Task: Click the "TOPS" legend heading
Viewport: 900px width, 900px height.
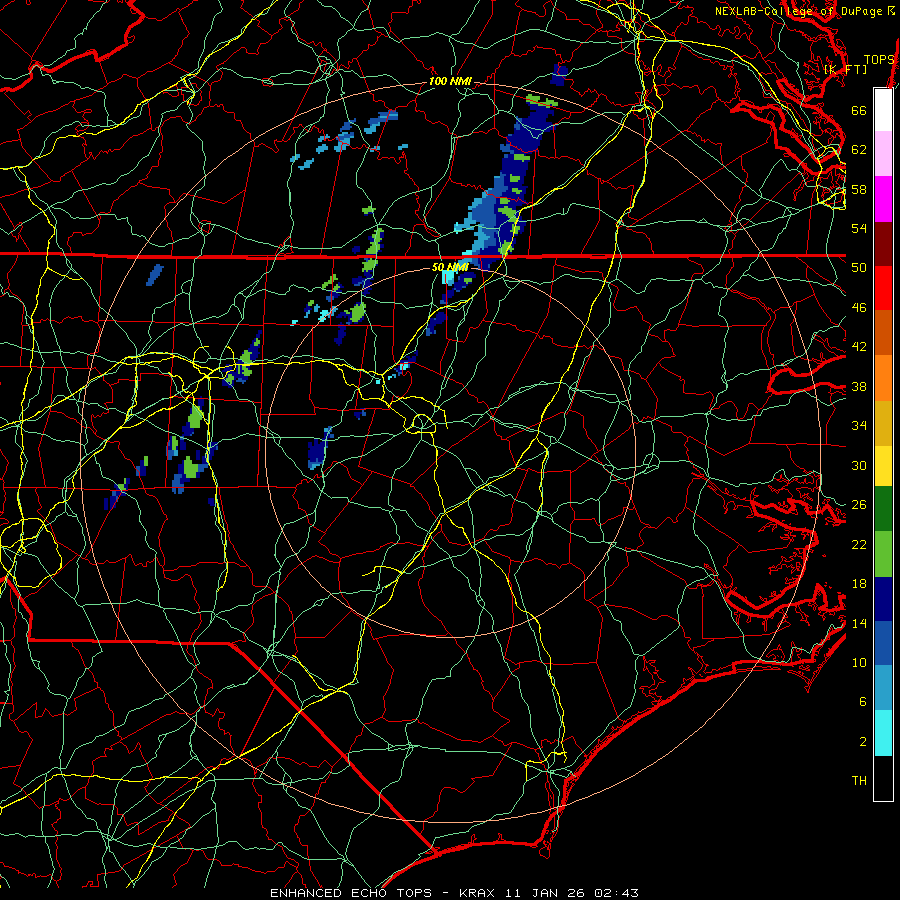Action: coord(879,60)
